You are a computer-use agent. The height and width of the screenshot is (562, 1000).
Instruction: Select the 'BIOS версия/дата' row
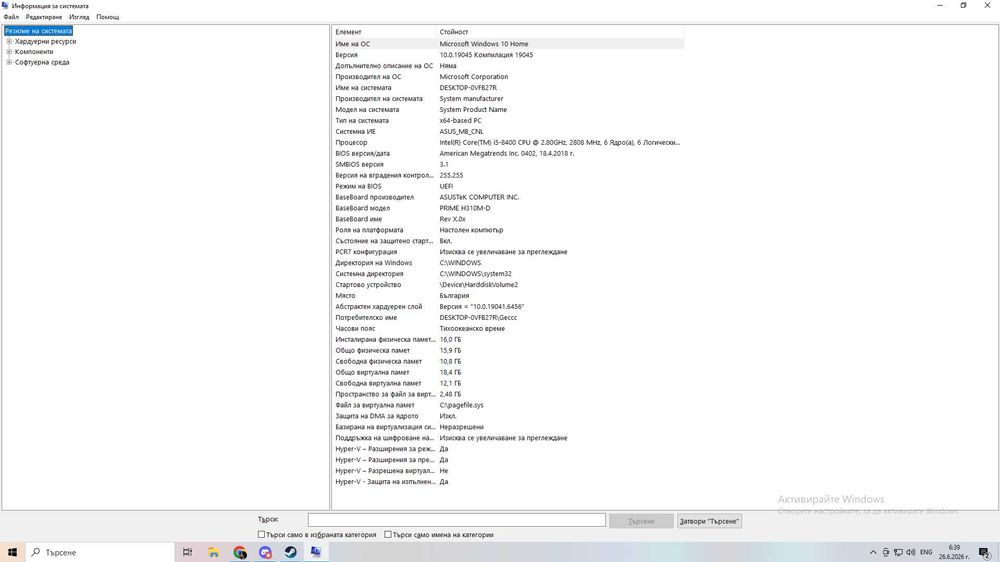click(x=508, y=153)
